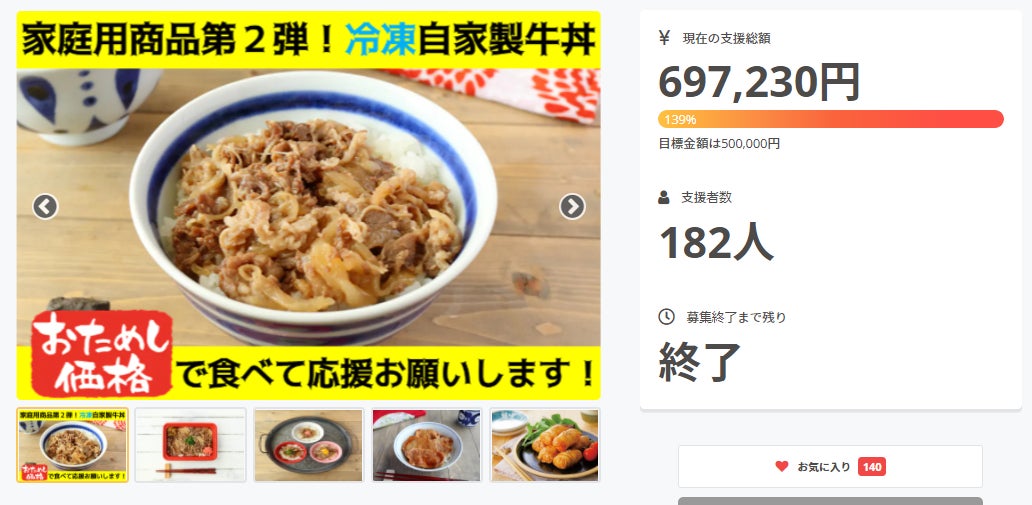Go to previous slide with left arrow
Viewport: 1032px width, 505px height.
[x=45, y=207]
